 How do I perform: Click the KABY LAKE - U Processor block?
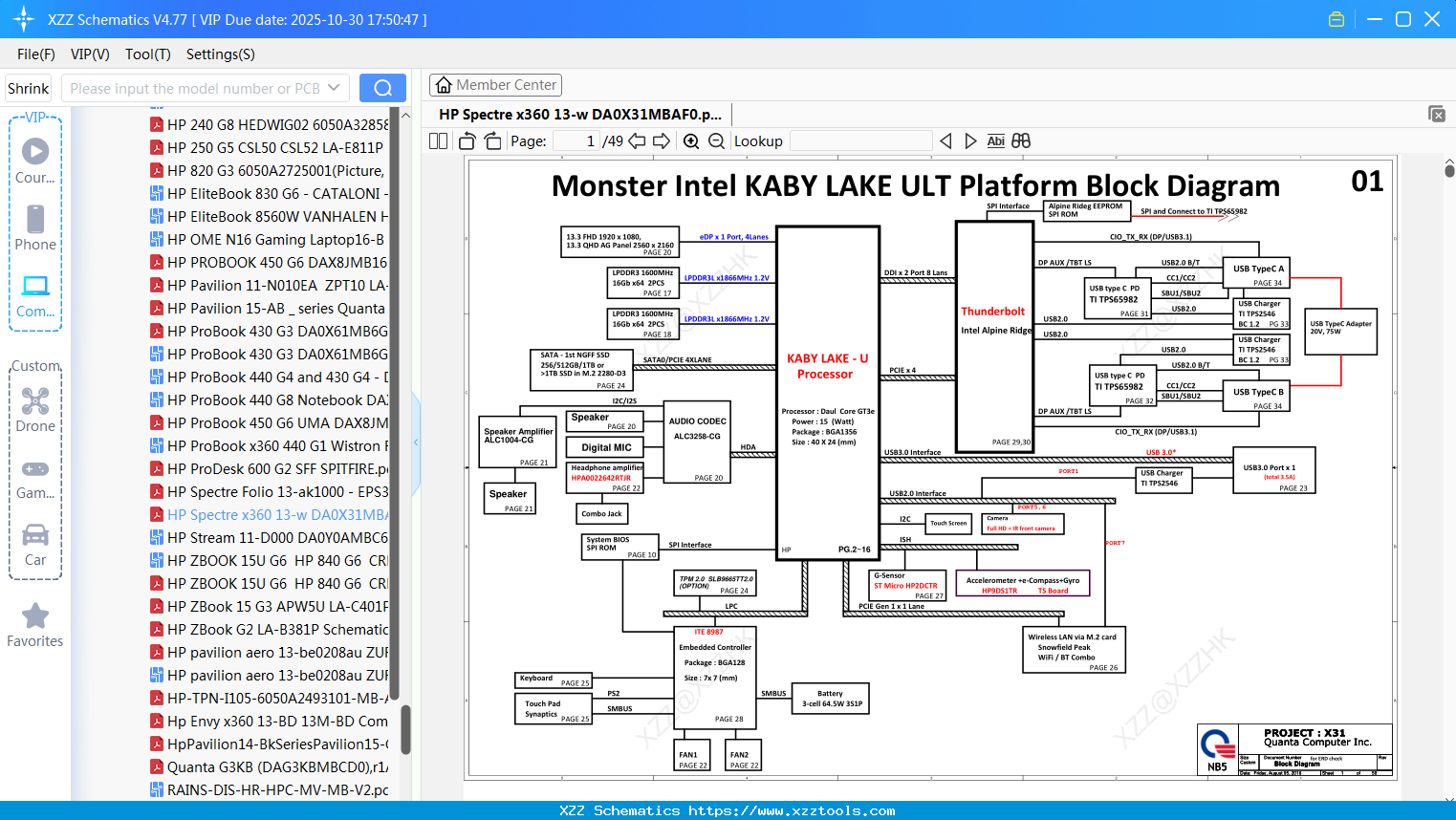point(828,391)
